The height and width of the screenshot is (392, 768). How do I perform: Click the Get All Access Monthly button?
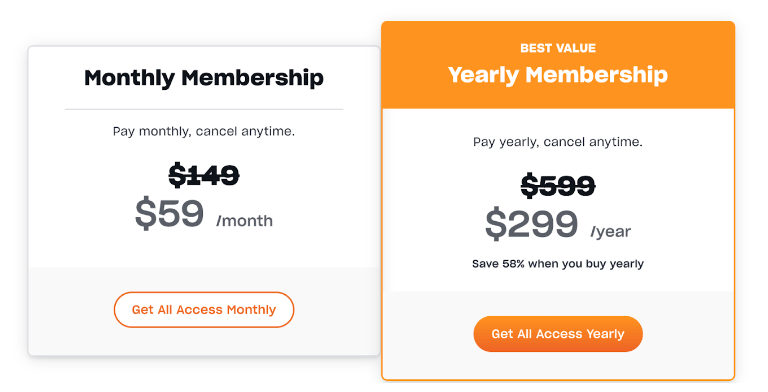[x=204, y=310]
